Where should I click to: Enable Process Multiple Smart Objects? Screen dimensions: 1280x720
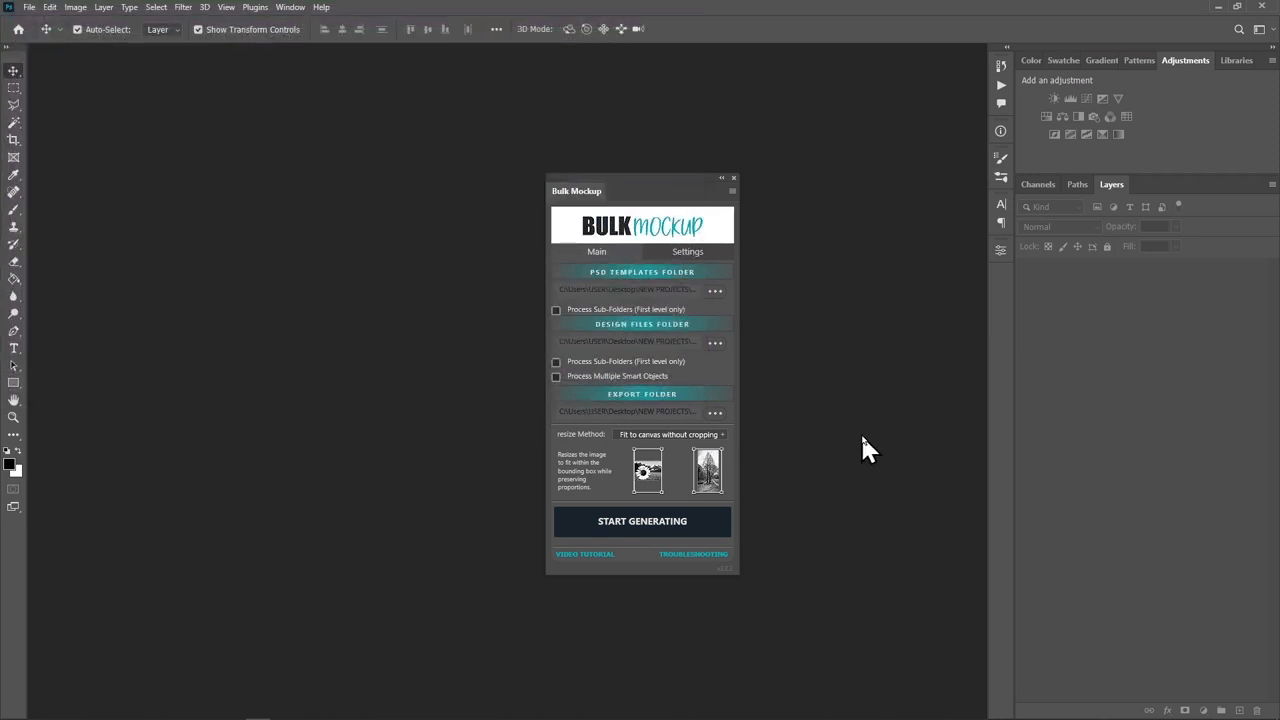(557, 377)
